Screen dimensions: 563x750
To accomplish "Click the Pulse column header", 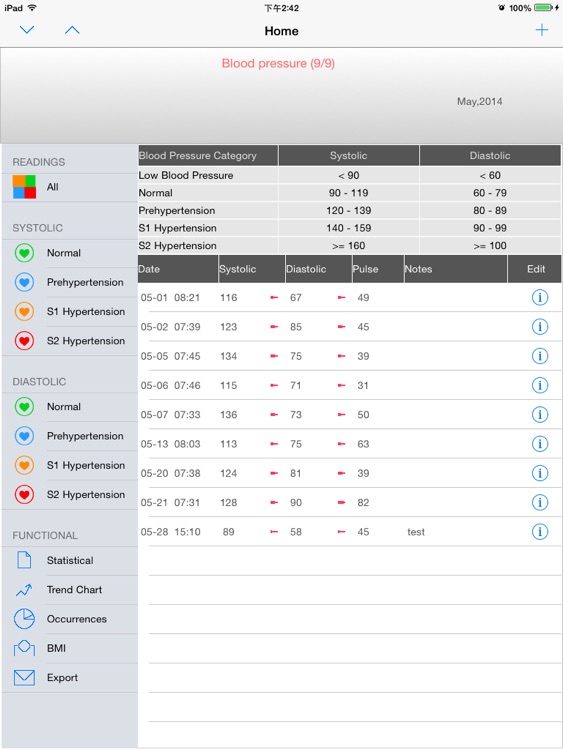I will pyautogui.click(x=378, y=269).
